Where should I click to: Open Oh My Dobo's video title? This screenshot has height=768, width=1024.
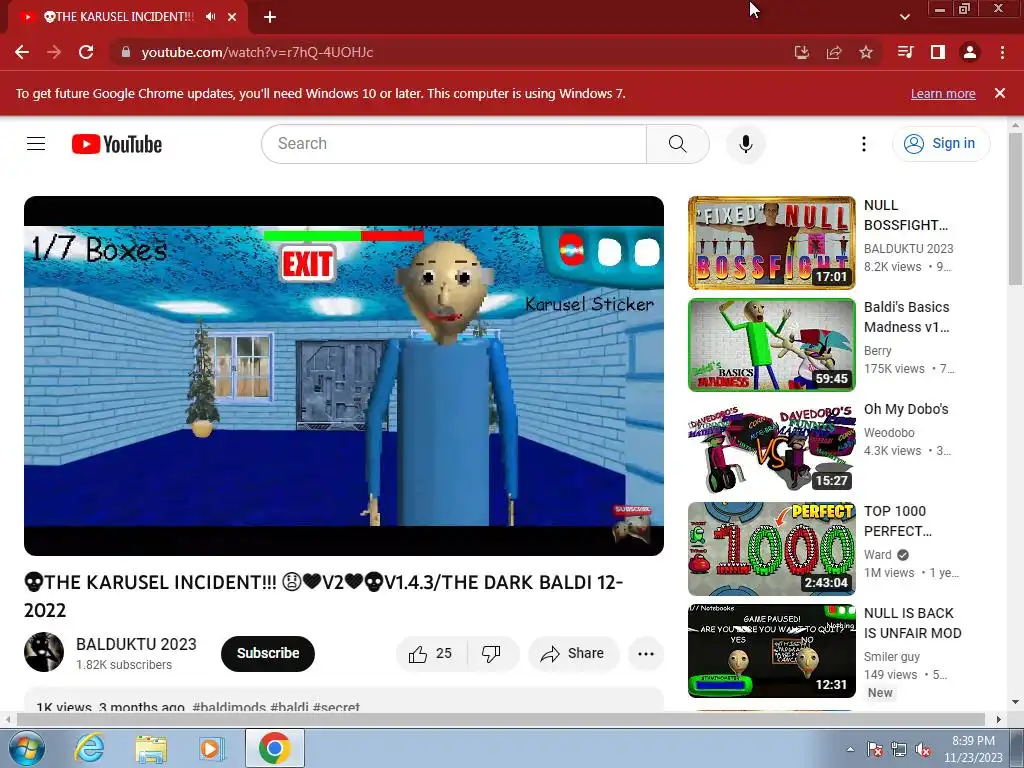[x=906, y=409]
